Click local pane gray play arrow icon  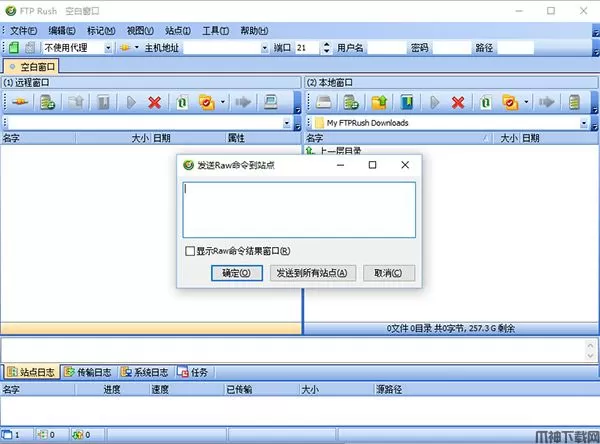pos(434,102)
